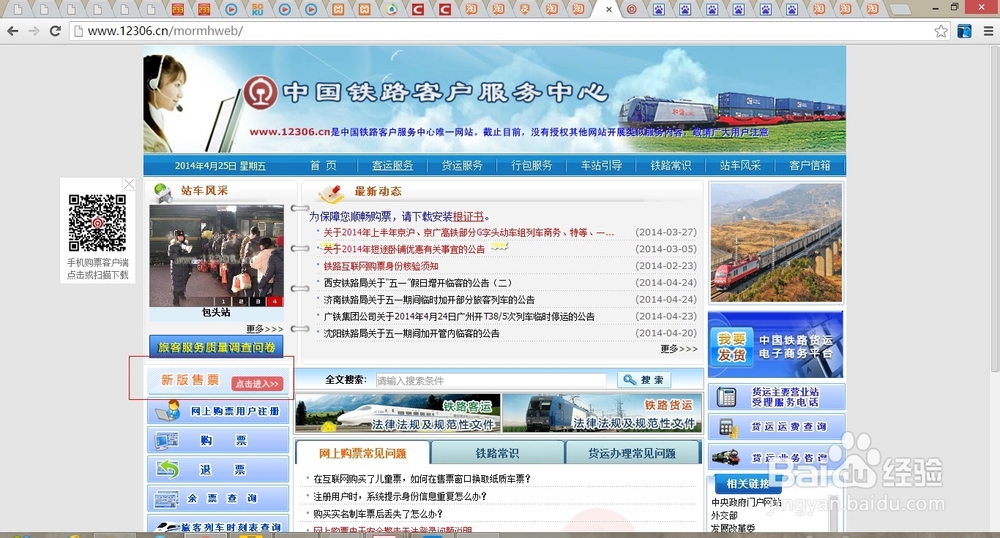The width and height of the screenshot is (1000, 538).
Task: Switch to the 铁路常识 tab
Action: (497, 453)
